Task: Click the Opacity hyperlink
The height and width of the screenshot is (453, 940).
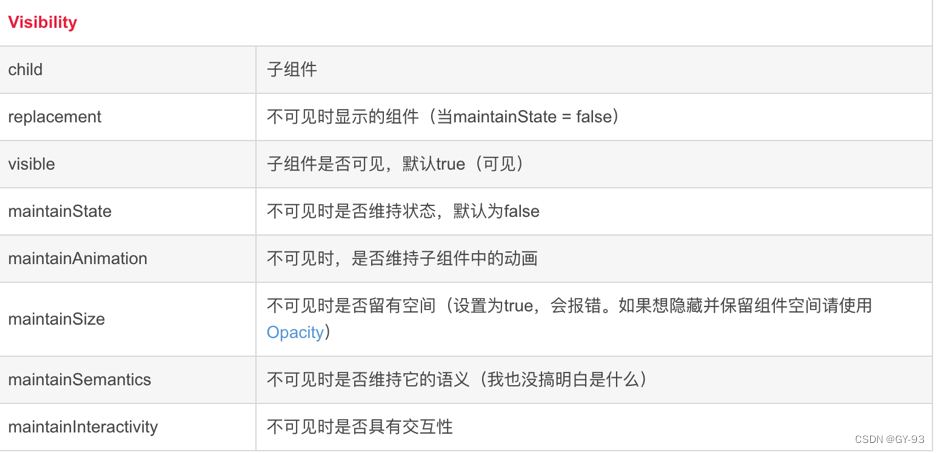Action: tap(295, 332)
